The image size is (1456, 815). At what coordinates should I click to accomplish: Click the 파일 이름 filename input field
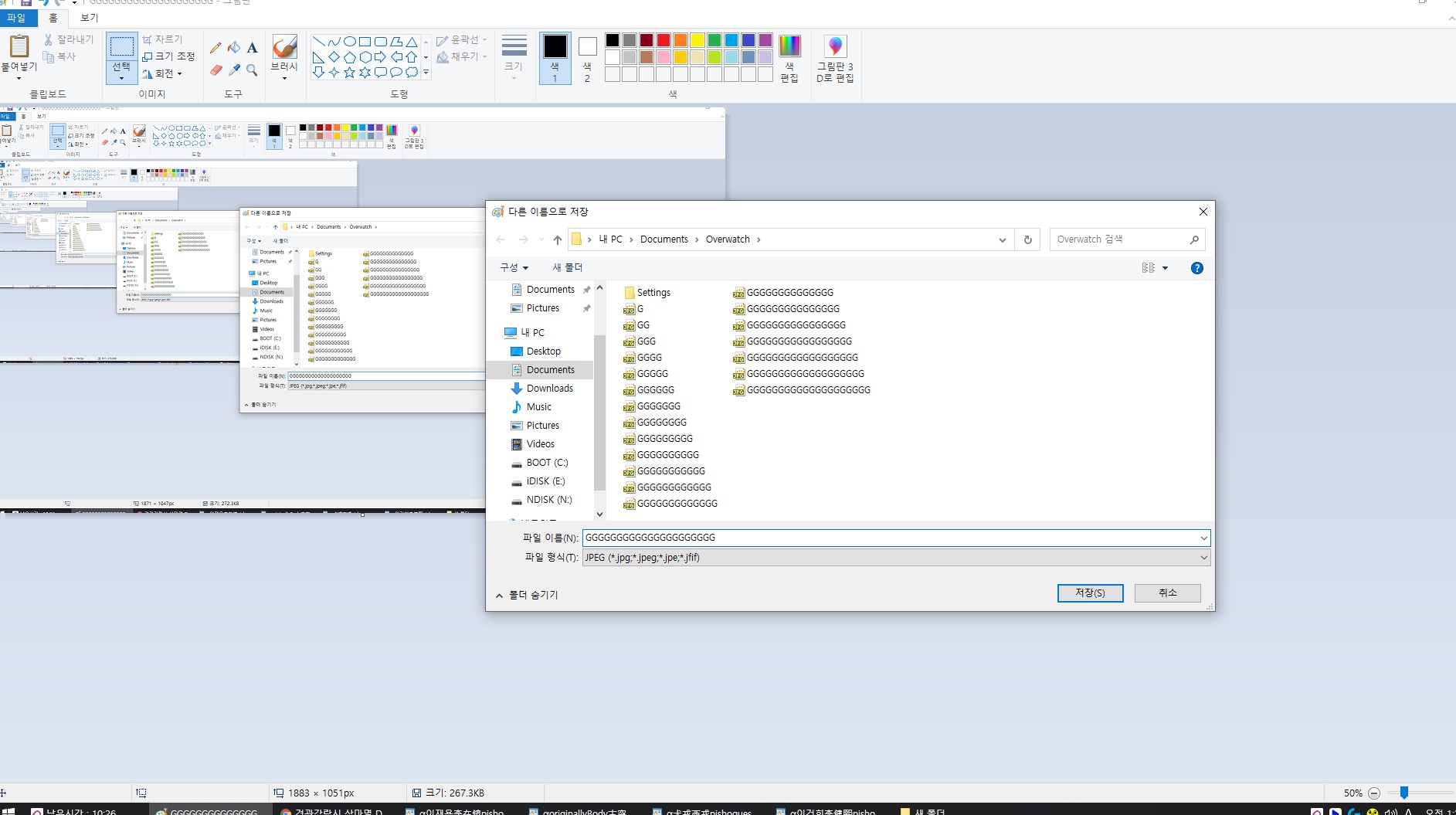896,538
